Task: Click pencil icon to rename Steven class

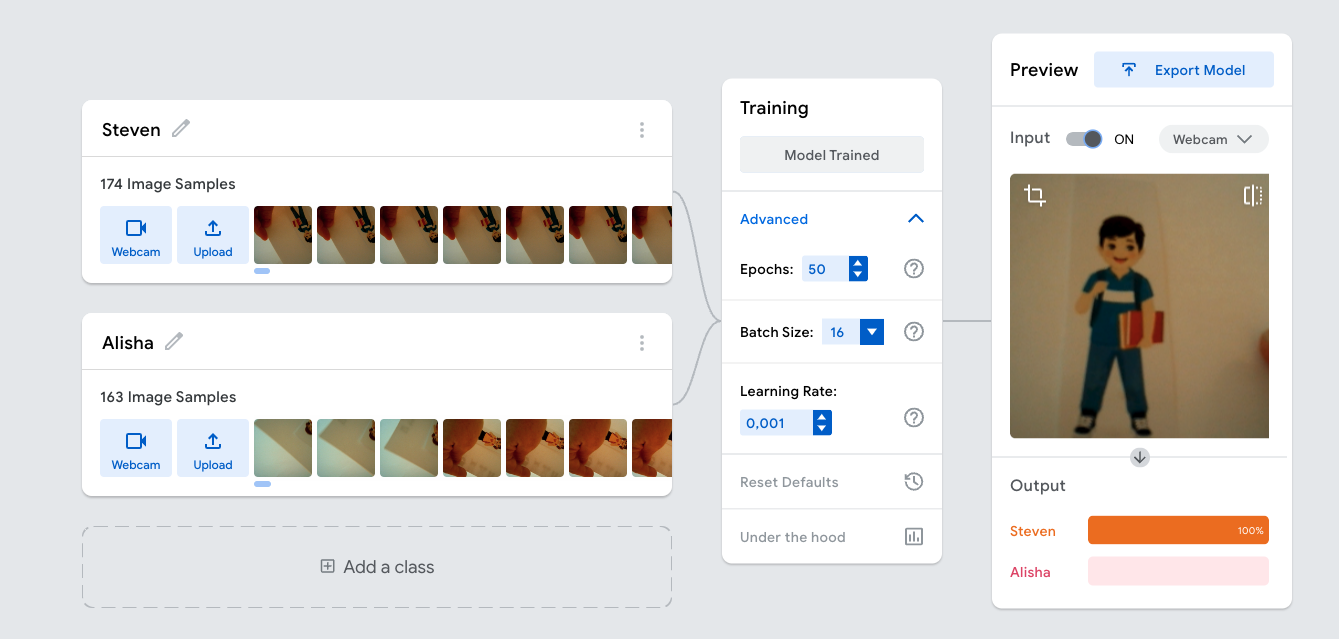Action: click(181, 129)
